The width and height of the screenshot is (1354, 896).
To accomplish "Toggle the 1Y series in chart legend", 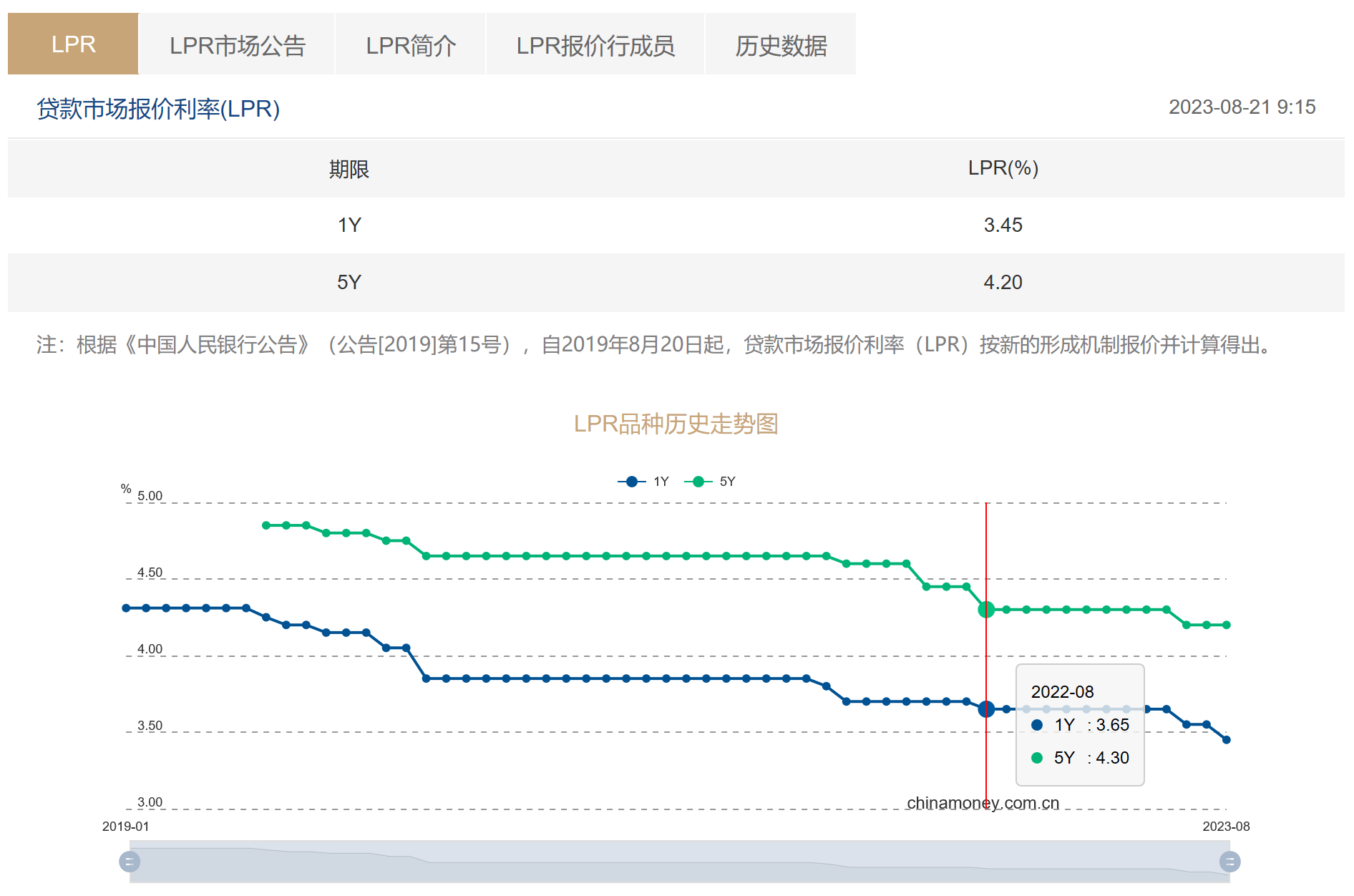I will coord(643,482).
